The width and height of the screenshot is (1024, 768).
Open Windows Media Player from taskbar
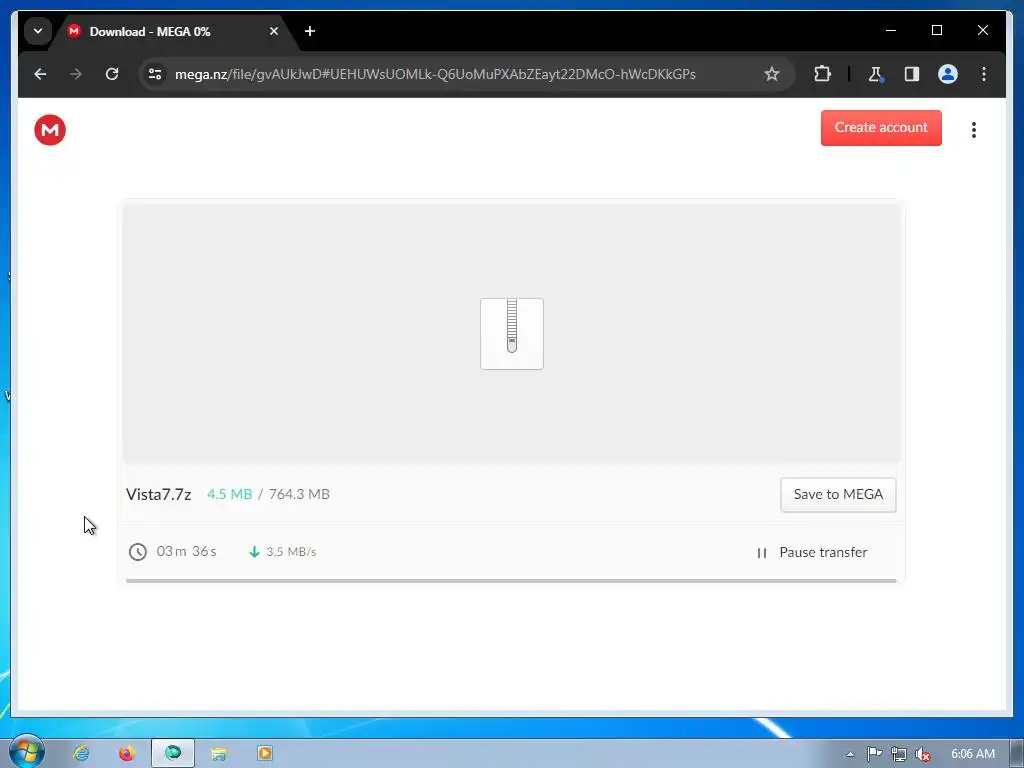tap(264, 753)
